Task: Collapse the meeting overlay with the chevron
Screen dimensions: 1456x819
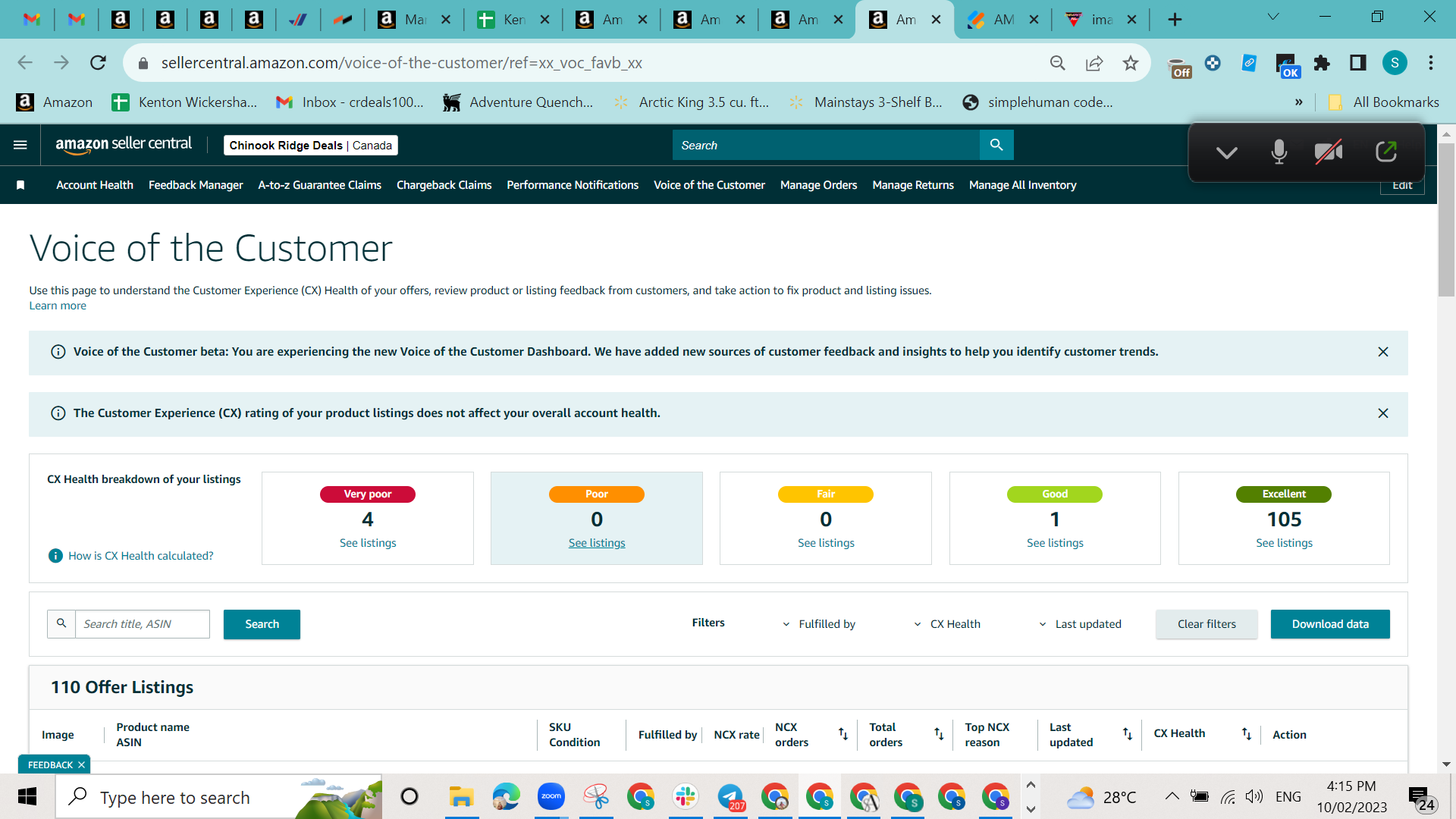Action: (x=1227, y=152)
